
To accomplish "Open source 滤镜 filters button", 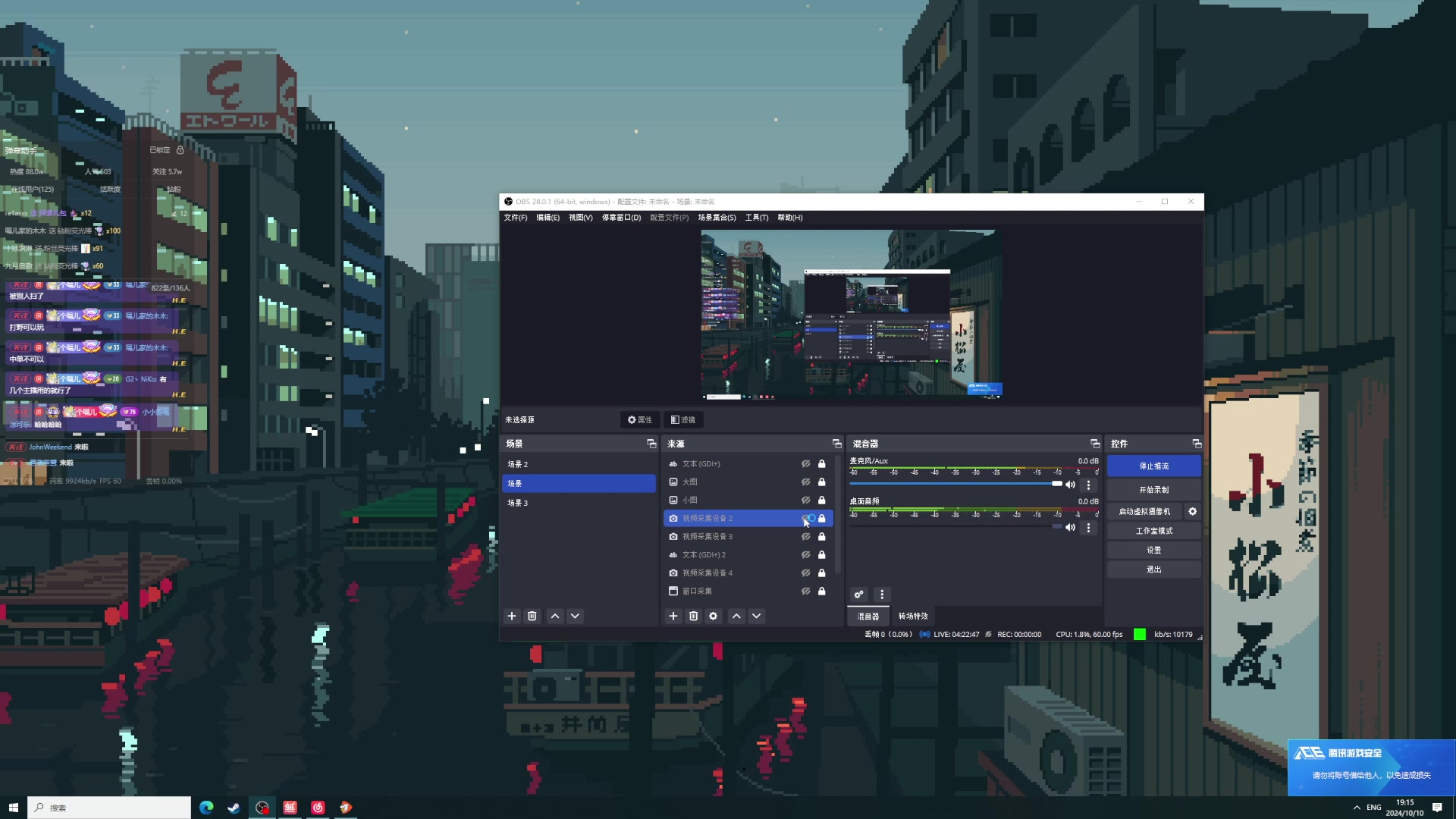I will (683, 419).
